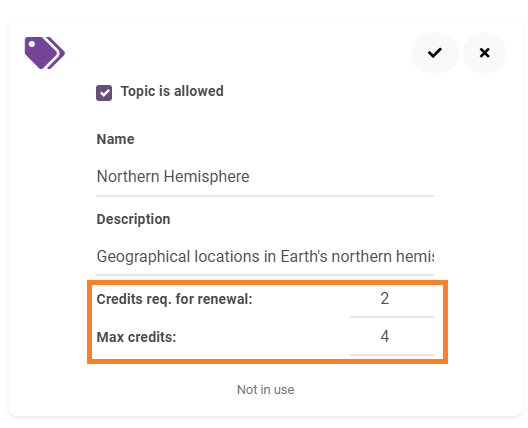Click the Name field label
The image size is (528, 428).
pos(116,139)
